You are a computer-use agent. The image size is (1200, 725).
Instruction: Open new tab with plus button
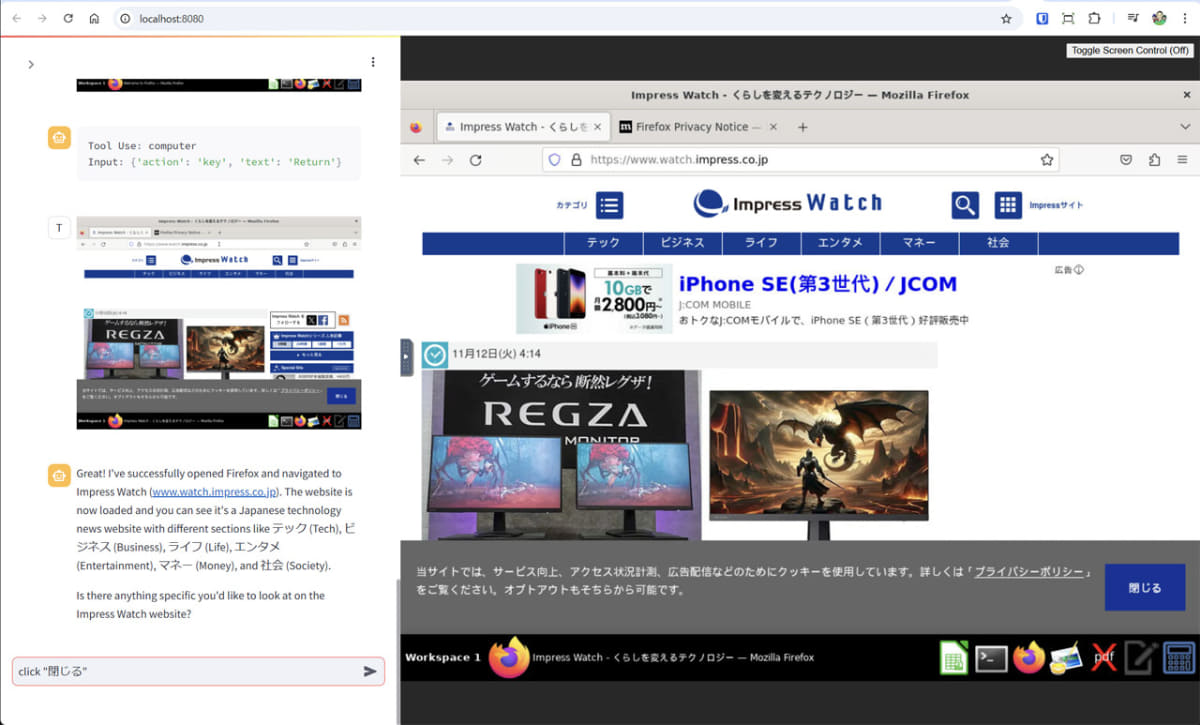(802, 127)
